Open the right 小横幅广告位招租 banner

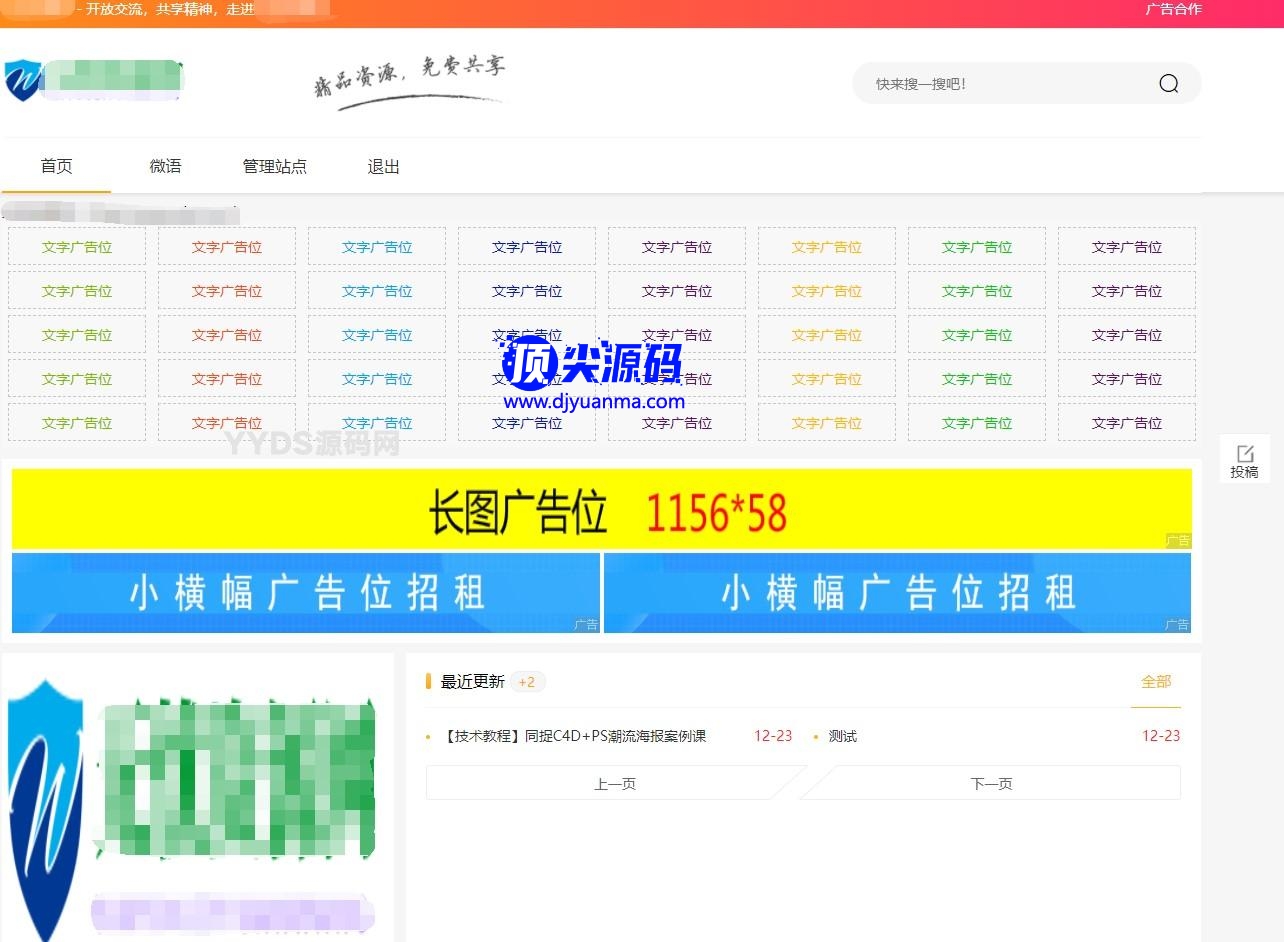[897, 593]
